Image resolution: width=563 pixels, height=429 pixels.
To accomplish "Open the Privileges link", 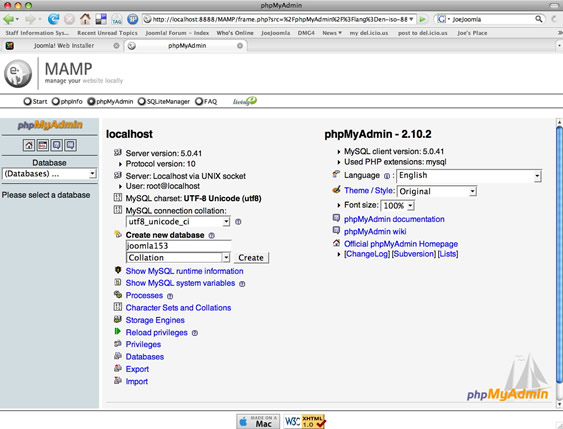I will (x=143, y=345).
